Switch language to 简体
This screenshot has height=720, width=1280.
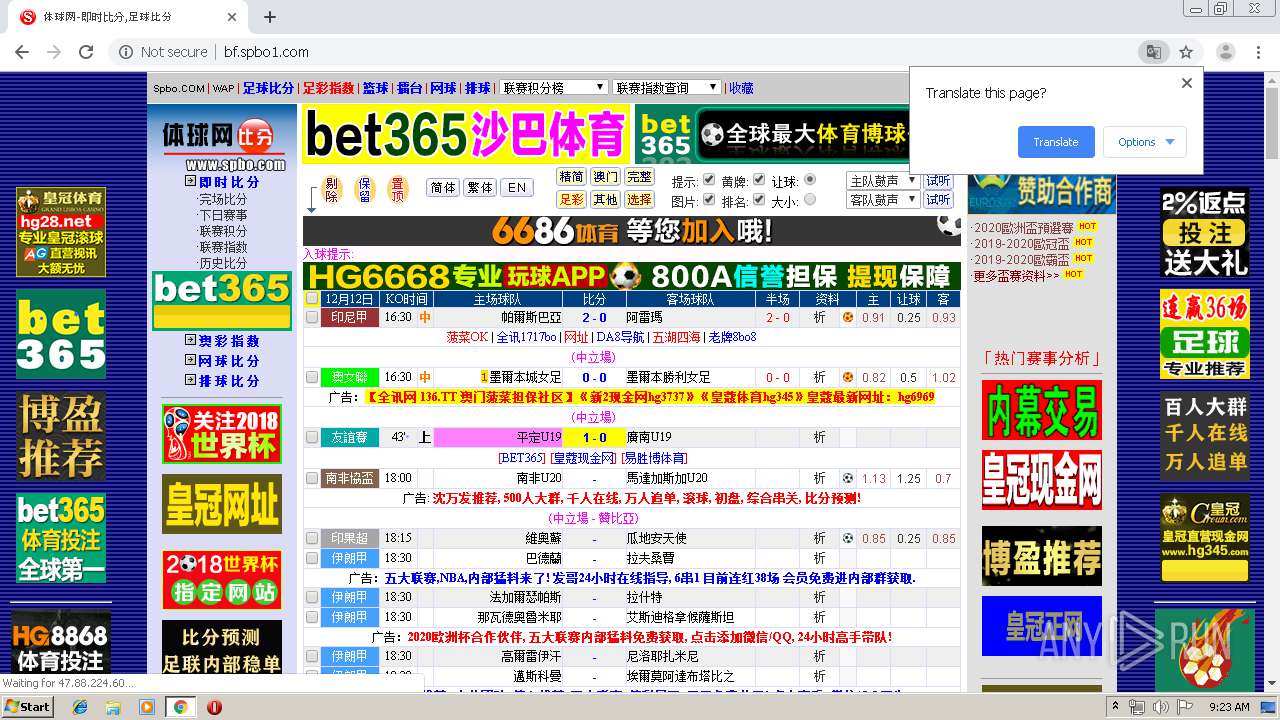coord(442,188)
